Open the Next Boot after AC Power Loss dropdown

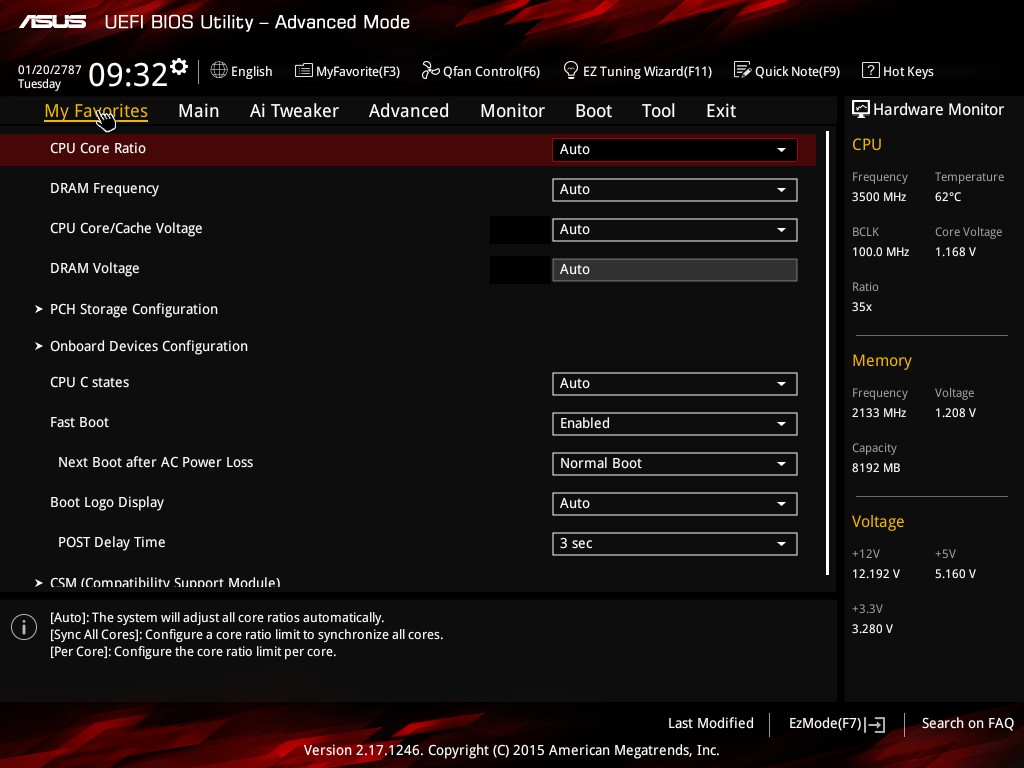pyautogui.click(x=675, y=464)
